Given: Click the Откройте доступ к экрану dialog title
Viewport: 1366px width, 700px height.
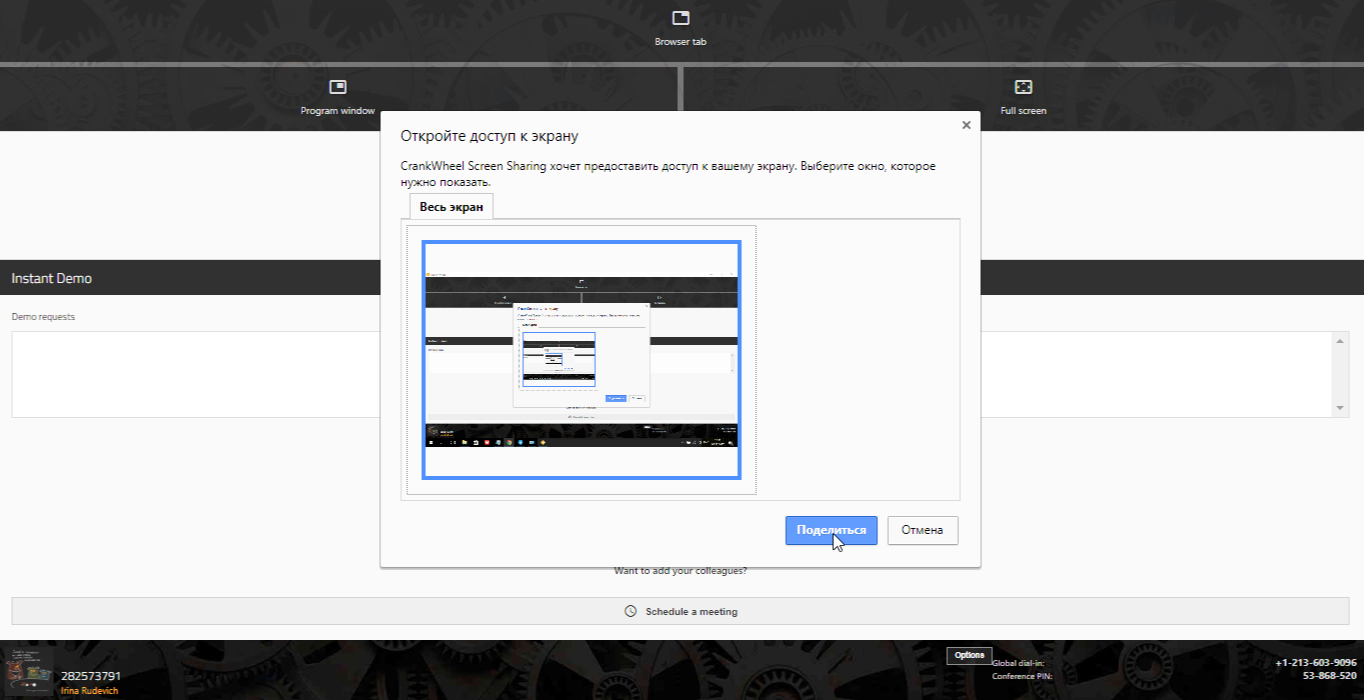Looking at the screenshot, I should point(490,135).
